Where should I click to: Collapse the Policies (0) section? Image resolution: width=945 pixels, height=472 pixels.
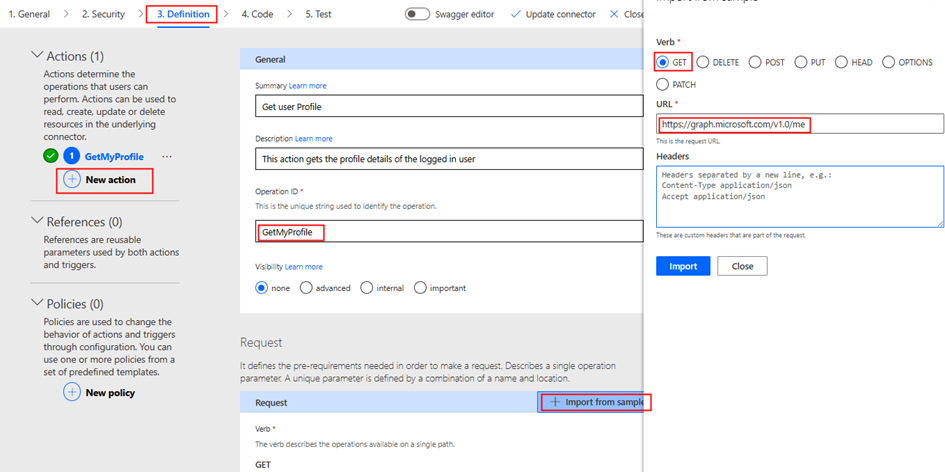pyautogui.click(x=37, y=303)
